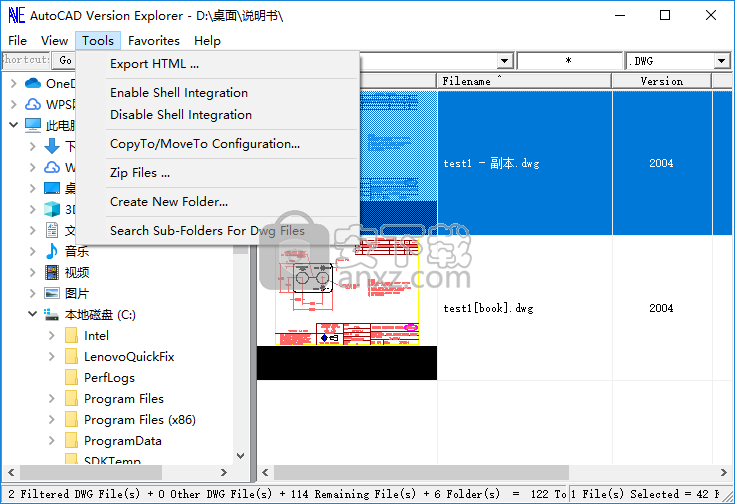Open the .DWG file type dropdown
Viewport: 735px width, 504px height.
pos(721,61)
